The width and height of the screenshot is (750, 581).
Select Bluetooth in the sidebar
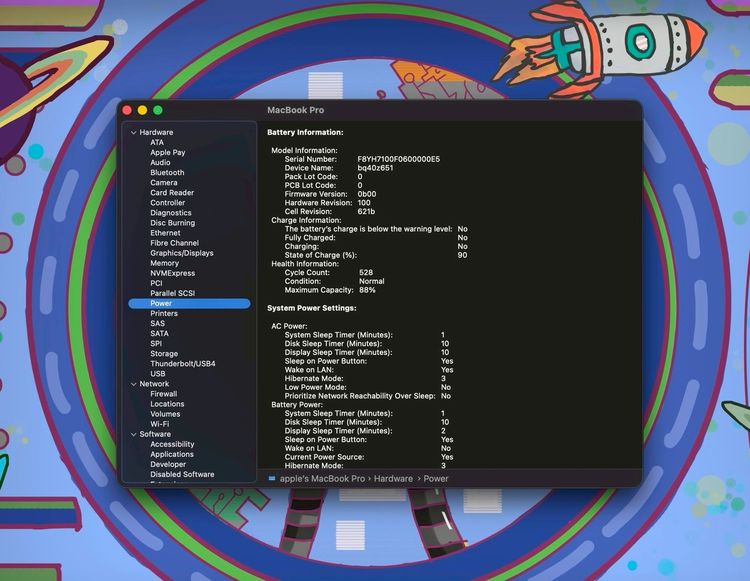[167, 173]
